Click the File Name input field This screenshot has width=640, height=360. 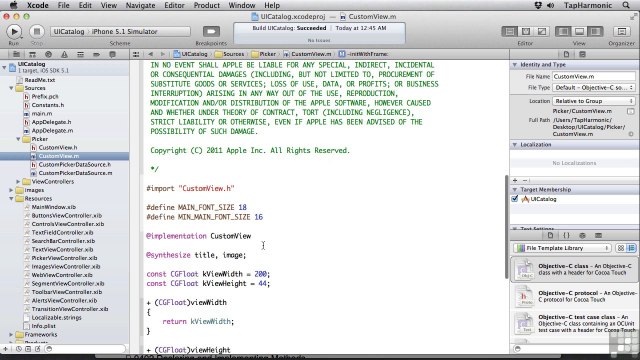pyautogui.click(x=594, y=76)
